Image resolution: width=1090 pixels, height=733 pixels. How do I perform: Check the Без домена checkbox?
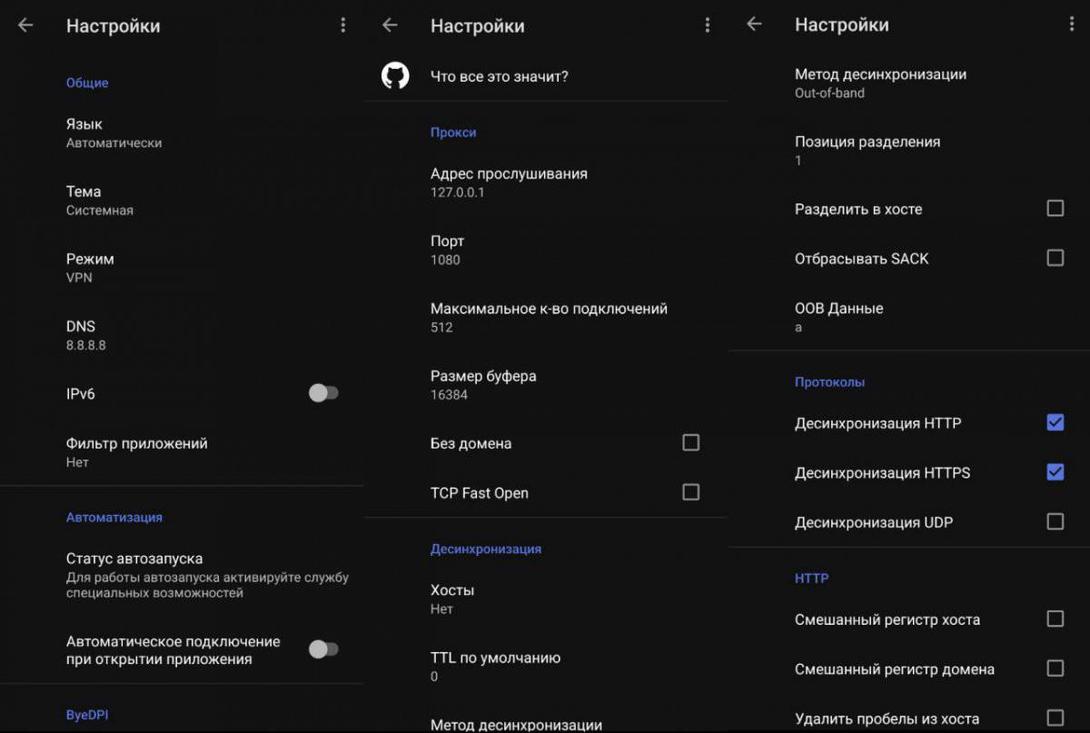(690, 442)
